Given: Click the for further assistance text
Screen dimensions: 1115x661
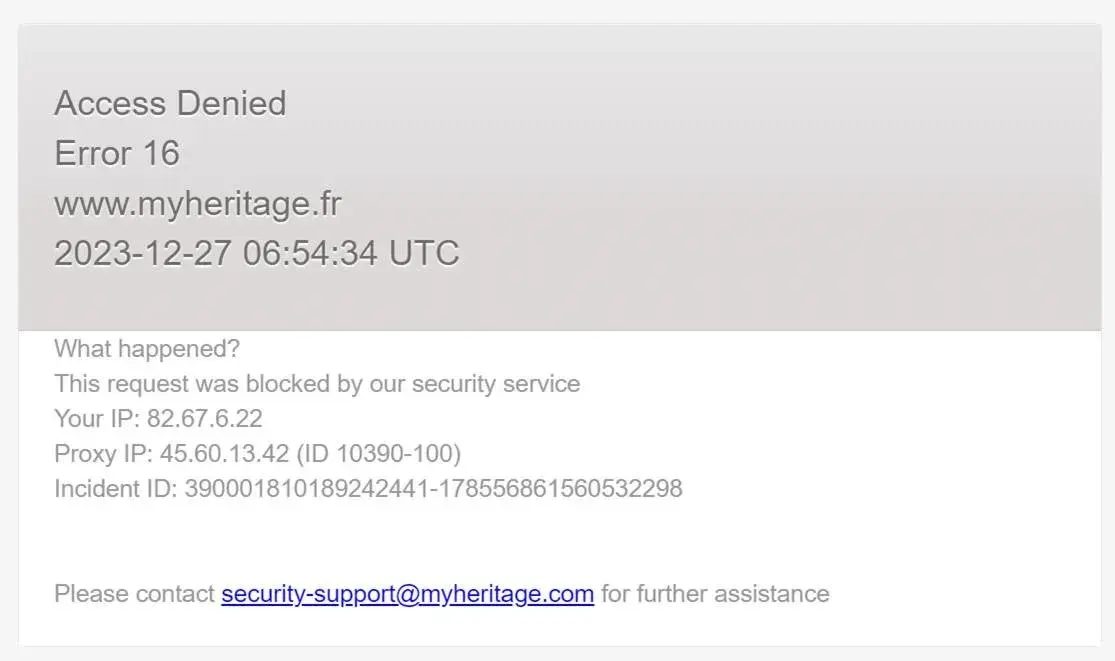Looking at the screenshot, I should click(715, 594).
